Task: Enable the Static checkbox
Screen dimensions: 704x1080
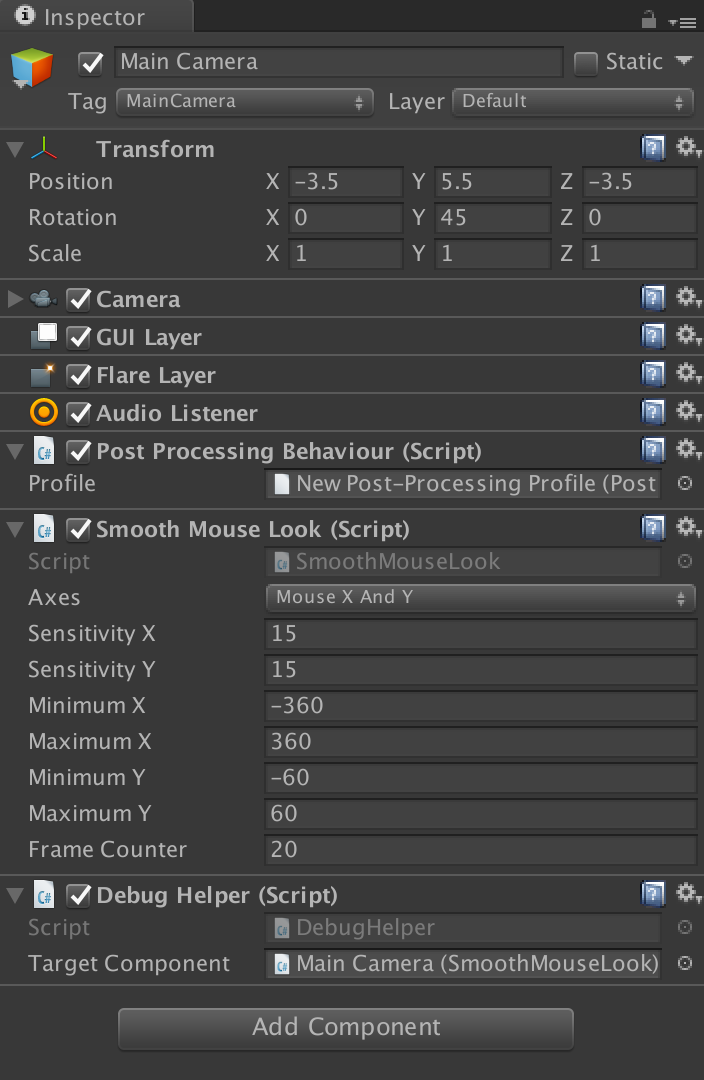Action: 586,64
